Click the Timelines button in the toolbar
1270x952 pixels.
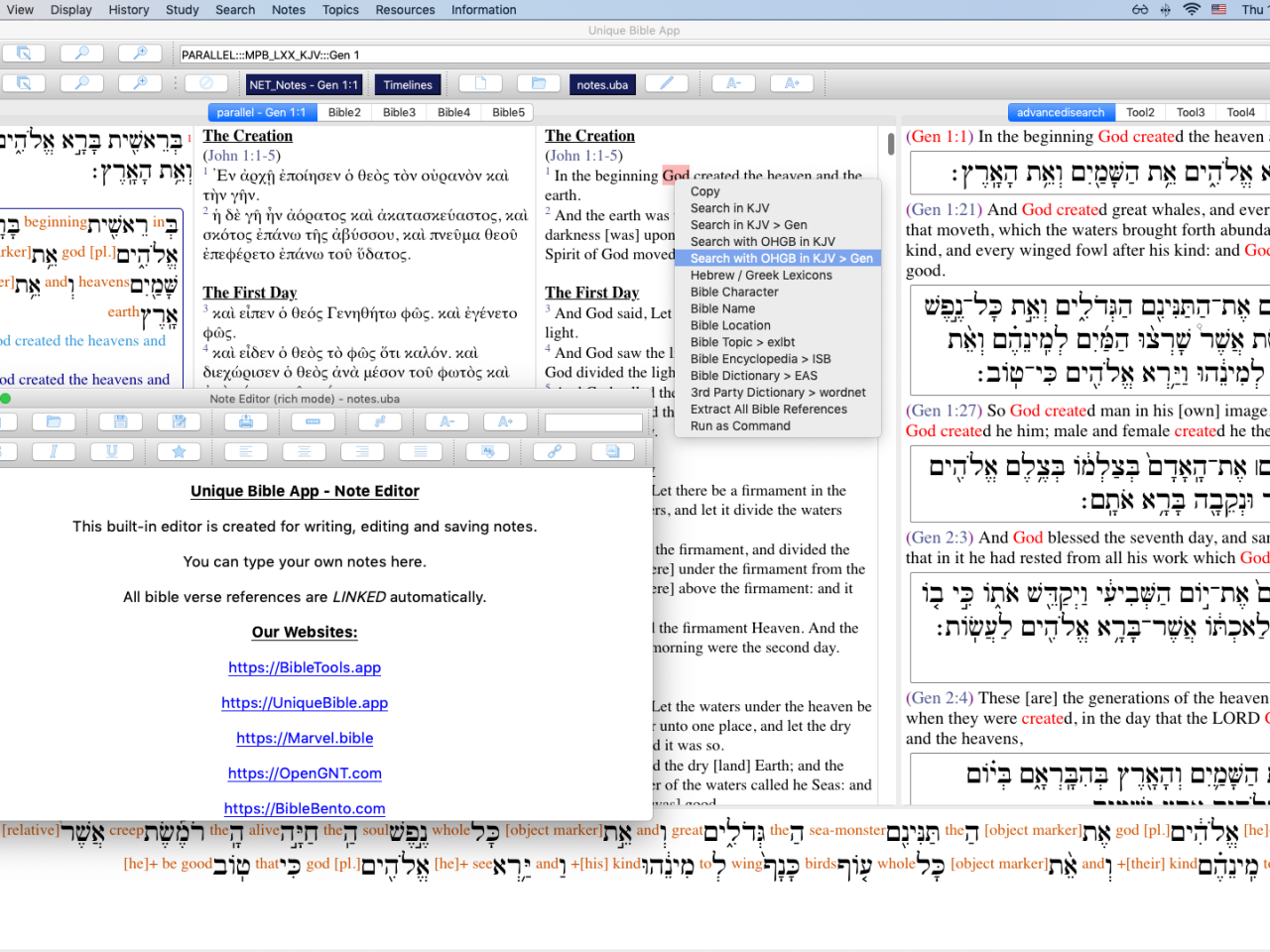(408, 84)
